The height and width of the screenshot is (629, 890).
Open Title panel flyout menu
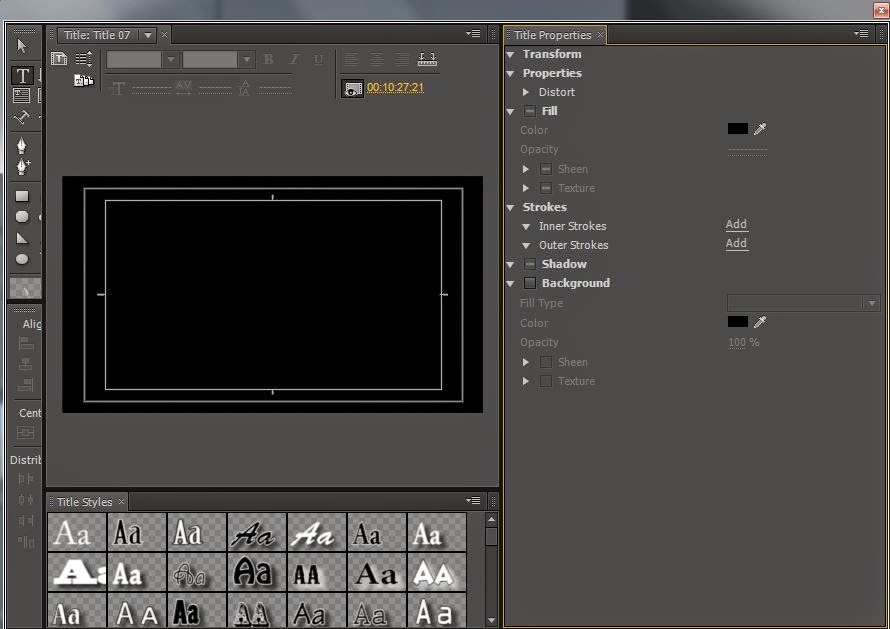click(x=473, y=34)
